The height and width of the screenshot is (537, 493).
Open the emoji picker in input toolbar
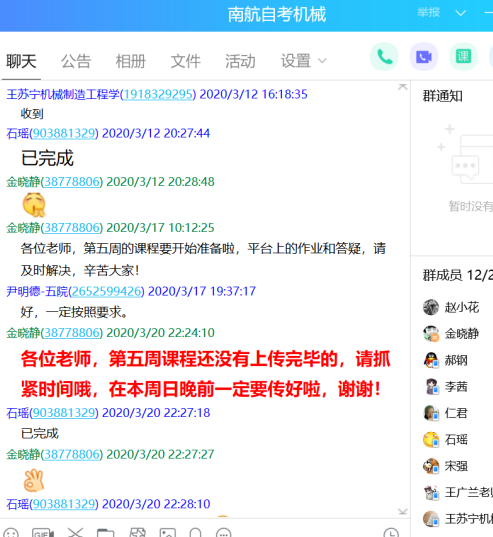tap(11, 533)
